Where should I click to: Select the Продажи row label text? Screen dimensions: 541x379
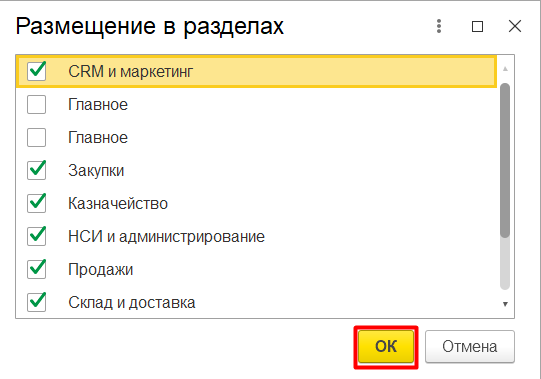100,269
